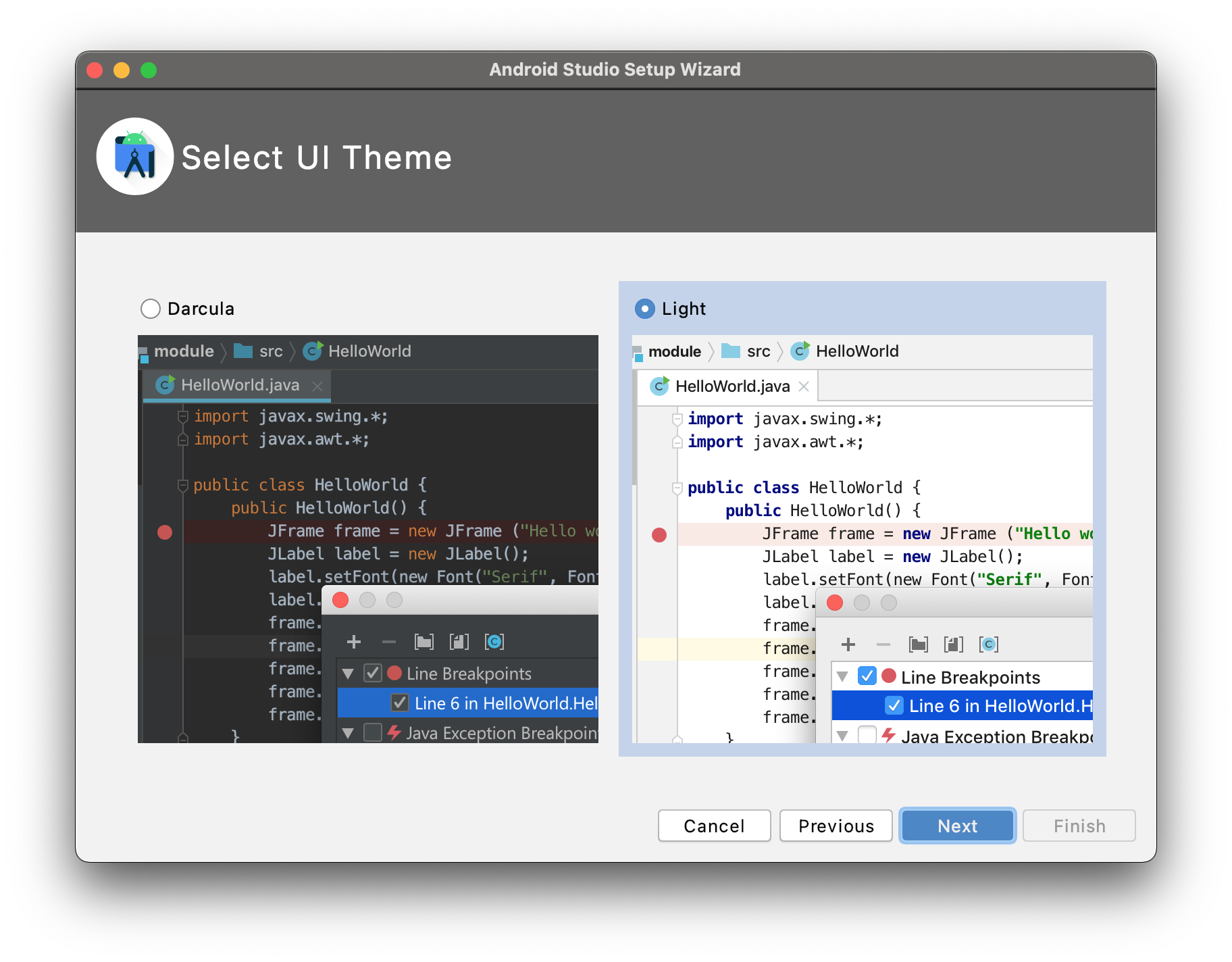
Task: Click the disabled Finish button
Action: click(x=1079, y=826)
